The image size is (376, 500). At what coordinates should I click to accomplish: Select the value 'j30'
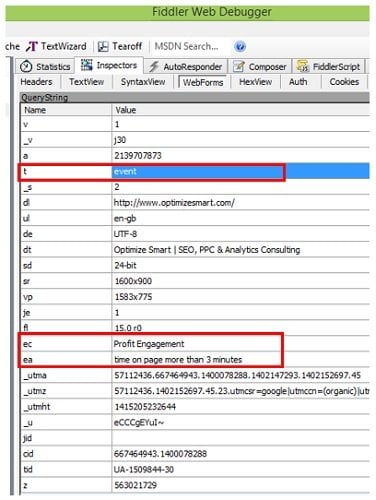click(120, 140)
